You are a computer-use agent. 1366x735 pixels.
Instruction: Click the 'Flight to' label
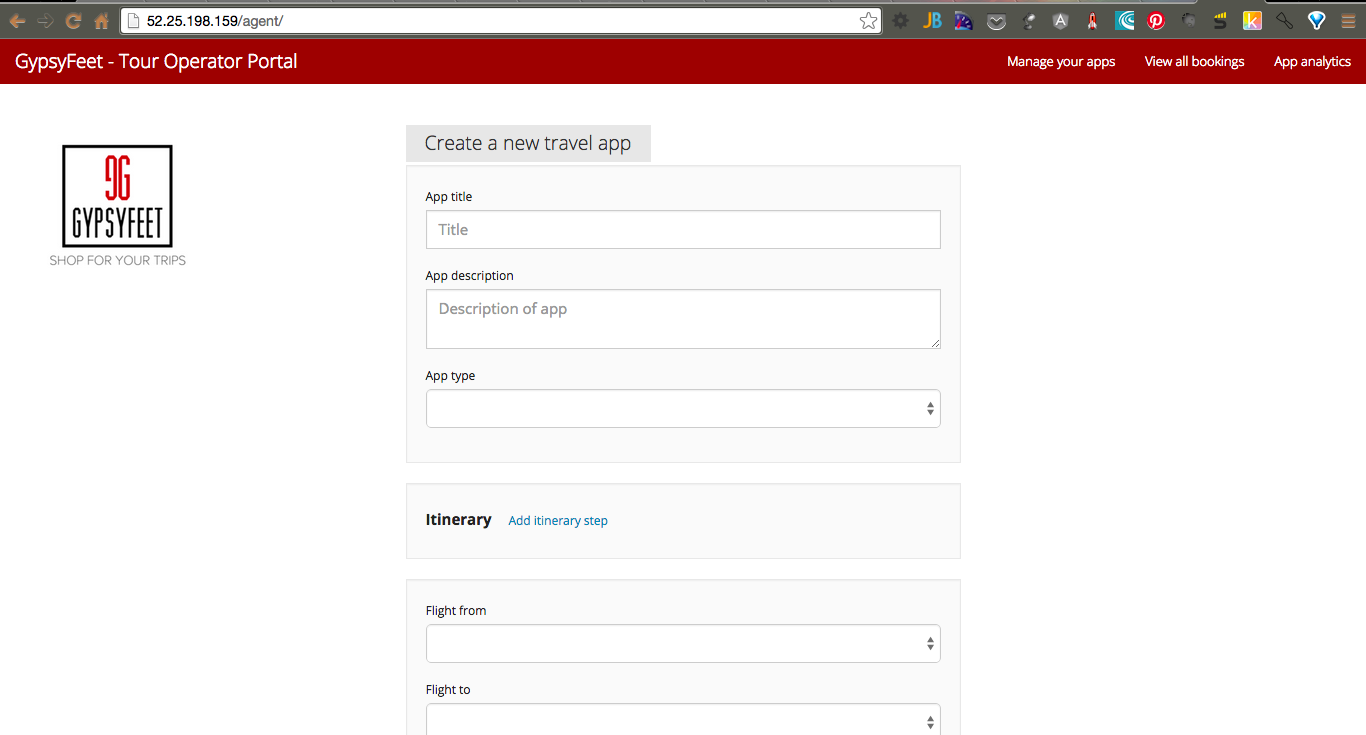[x=447, y=689]
